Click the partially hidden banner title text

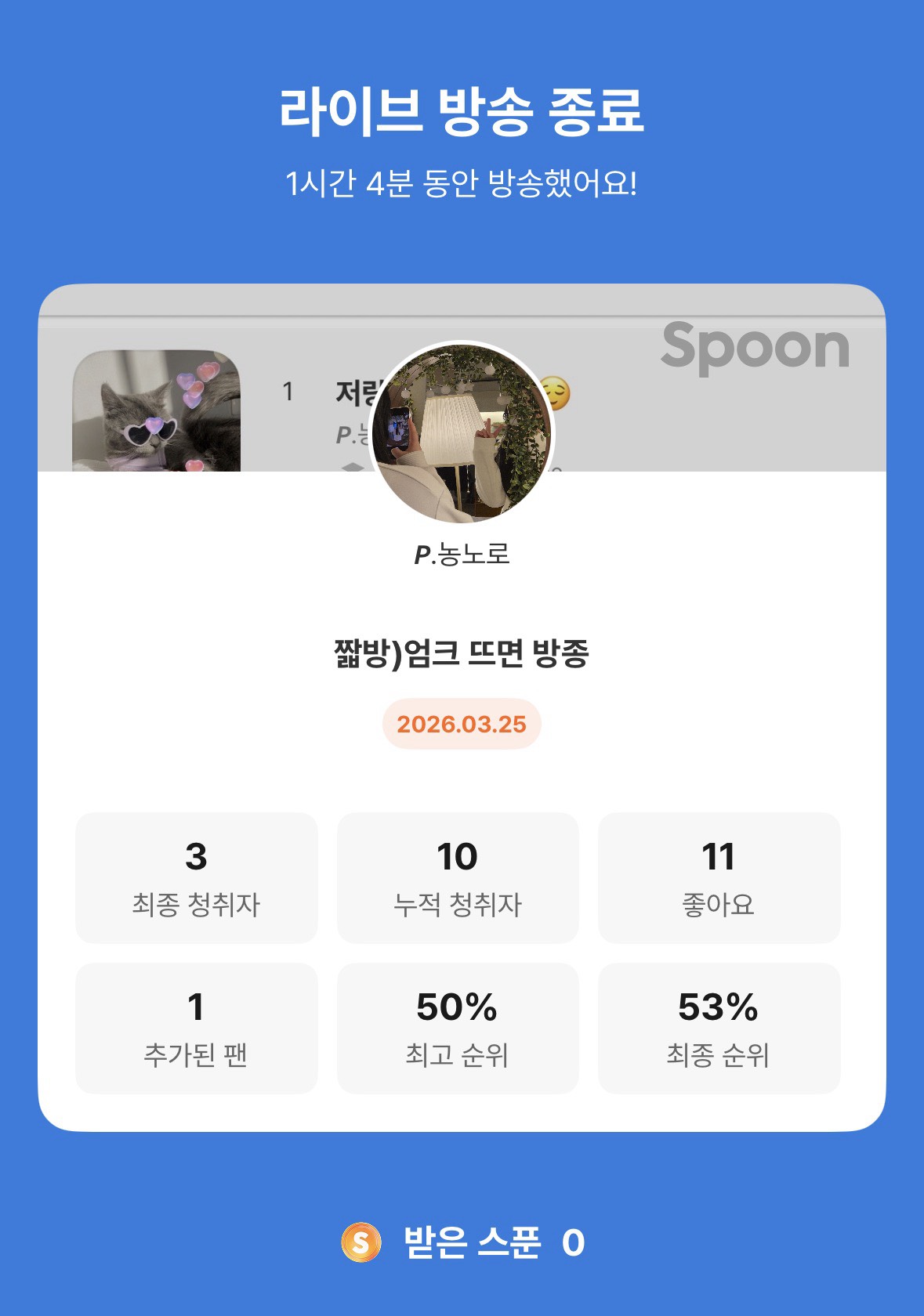pos(354,392)
